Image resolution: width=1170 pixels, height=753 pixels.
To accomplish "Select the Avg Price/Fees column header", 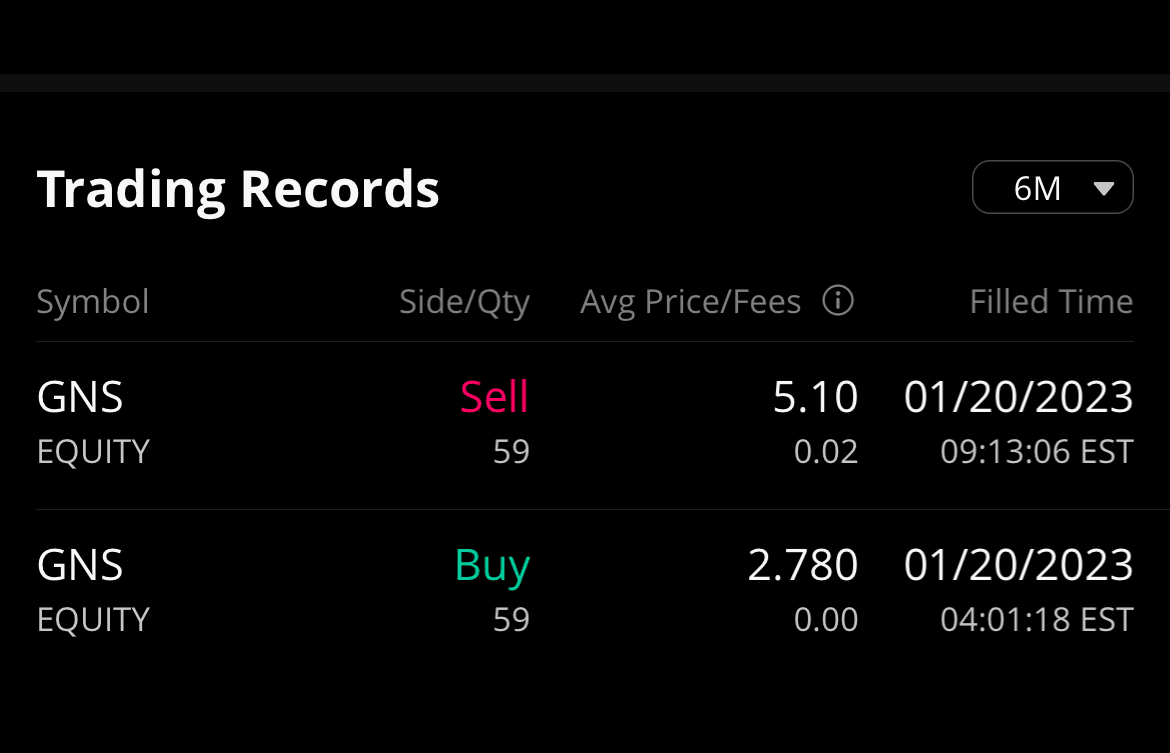I will [x=690, y=301].
